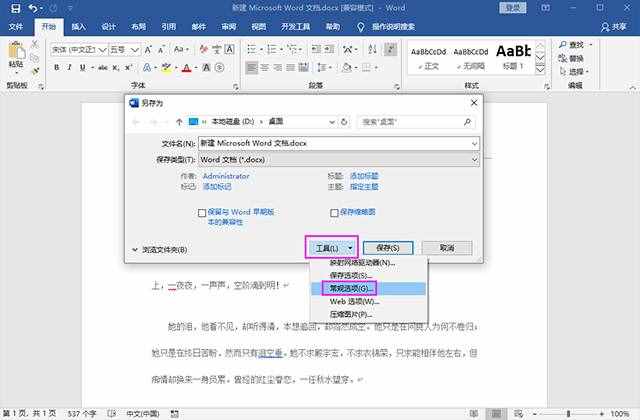This screenshot has height=420, width=640.
Task: Click the specify subject (指定主题) link
Action: click(x=364, y=187)
